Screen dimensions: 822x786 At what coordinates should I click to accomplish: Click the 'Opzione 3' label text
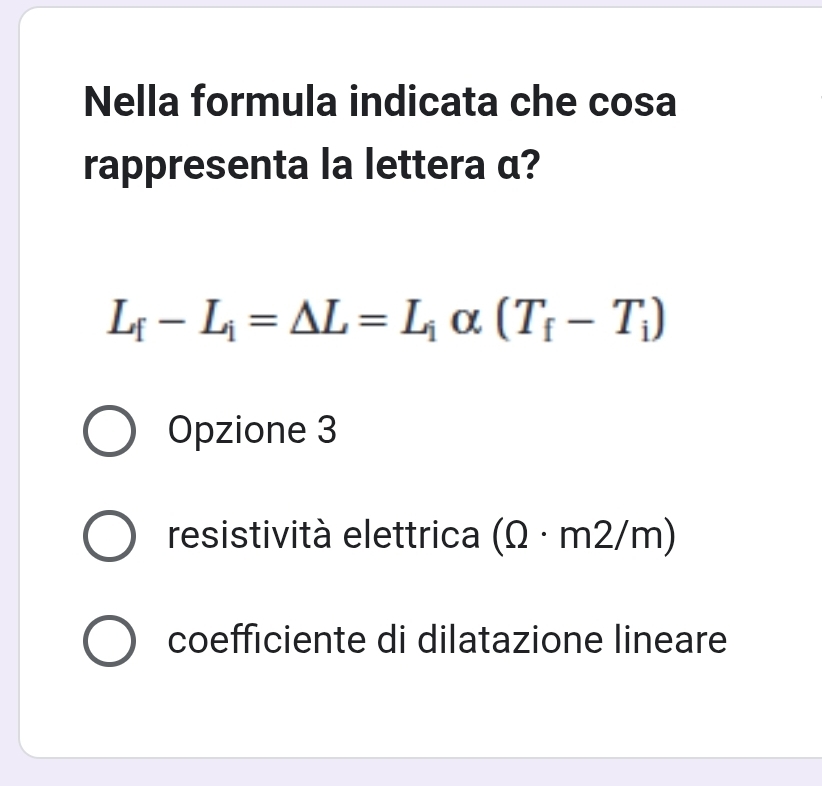coord(253,431)
